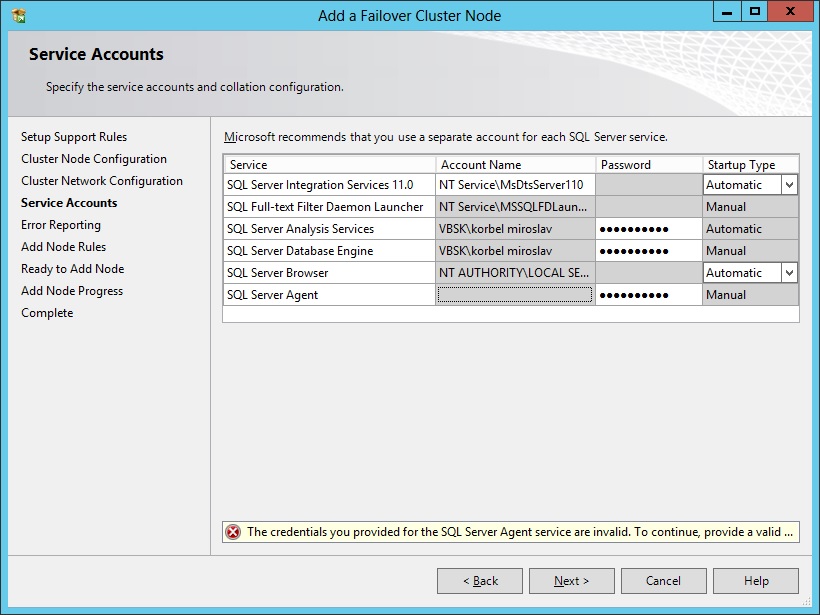This screenshot has height=615, width=820.
Task: Click the Password field for Analysis Services
Action: tap(645, 228)
